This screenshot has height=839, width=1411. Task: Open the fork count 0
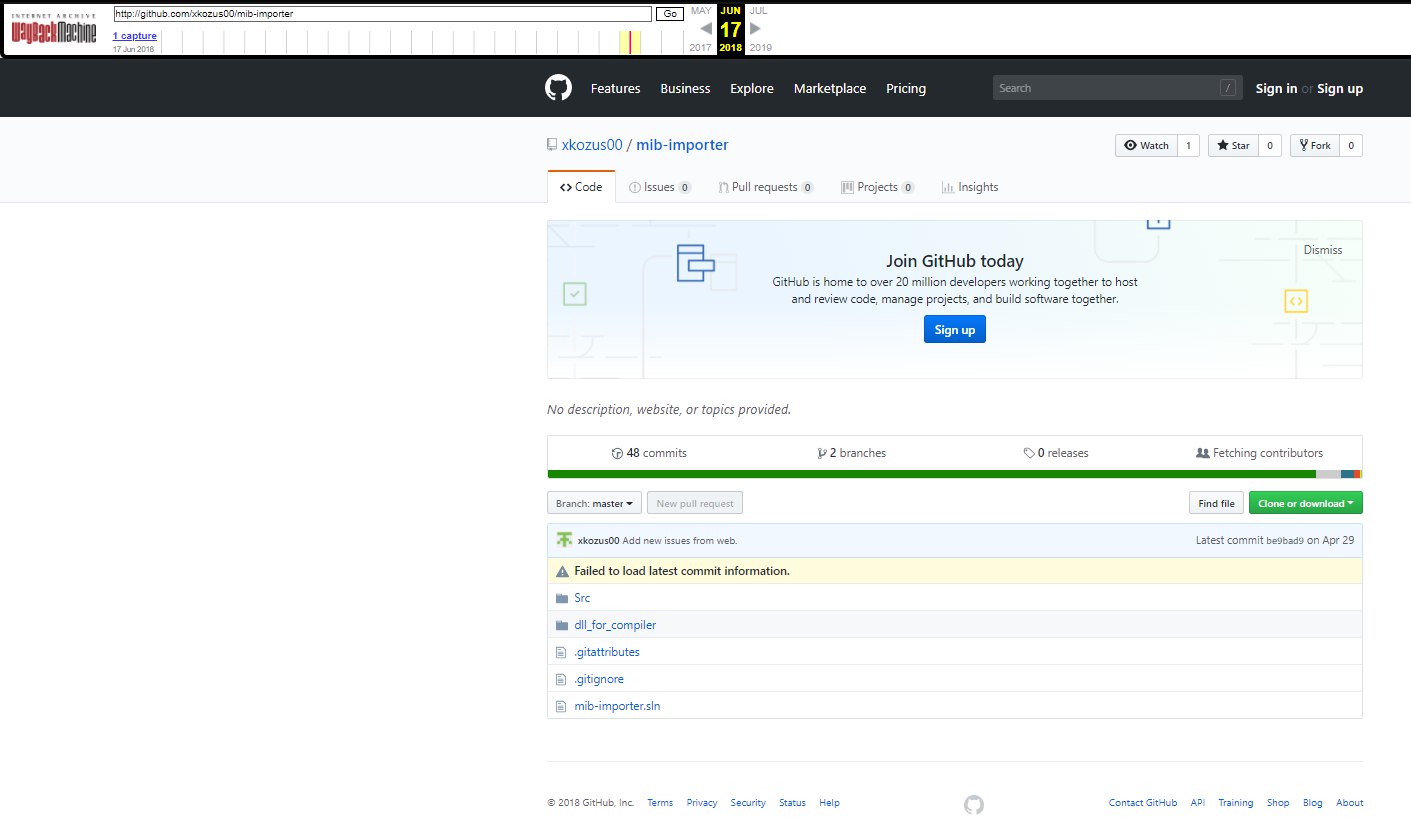click(x=1350, y=145)
